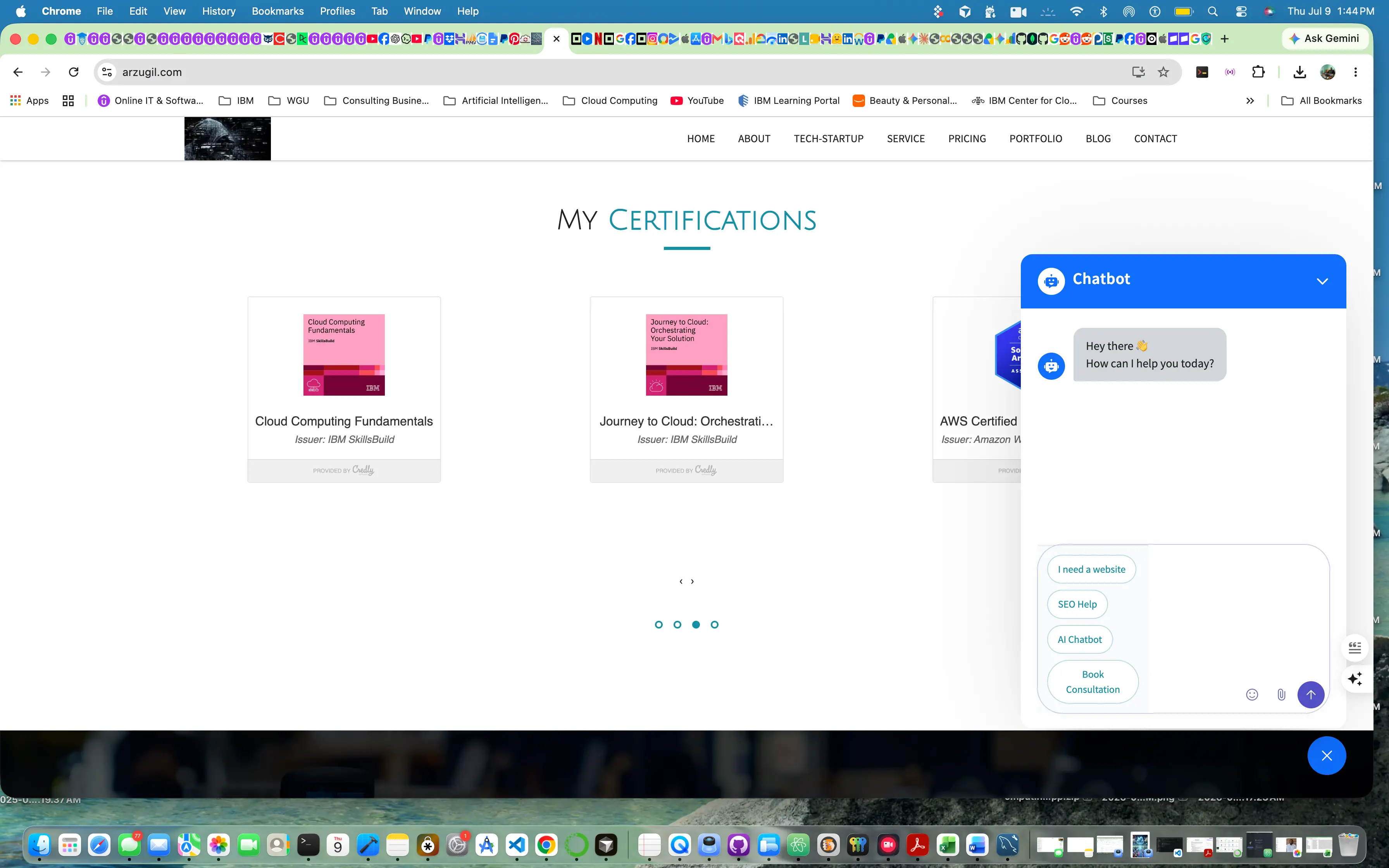
Task: Open Visual Studio Code from the Dock
Action: click(517, 844)
